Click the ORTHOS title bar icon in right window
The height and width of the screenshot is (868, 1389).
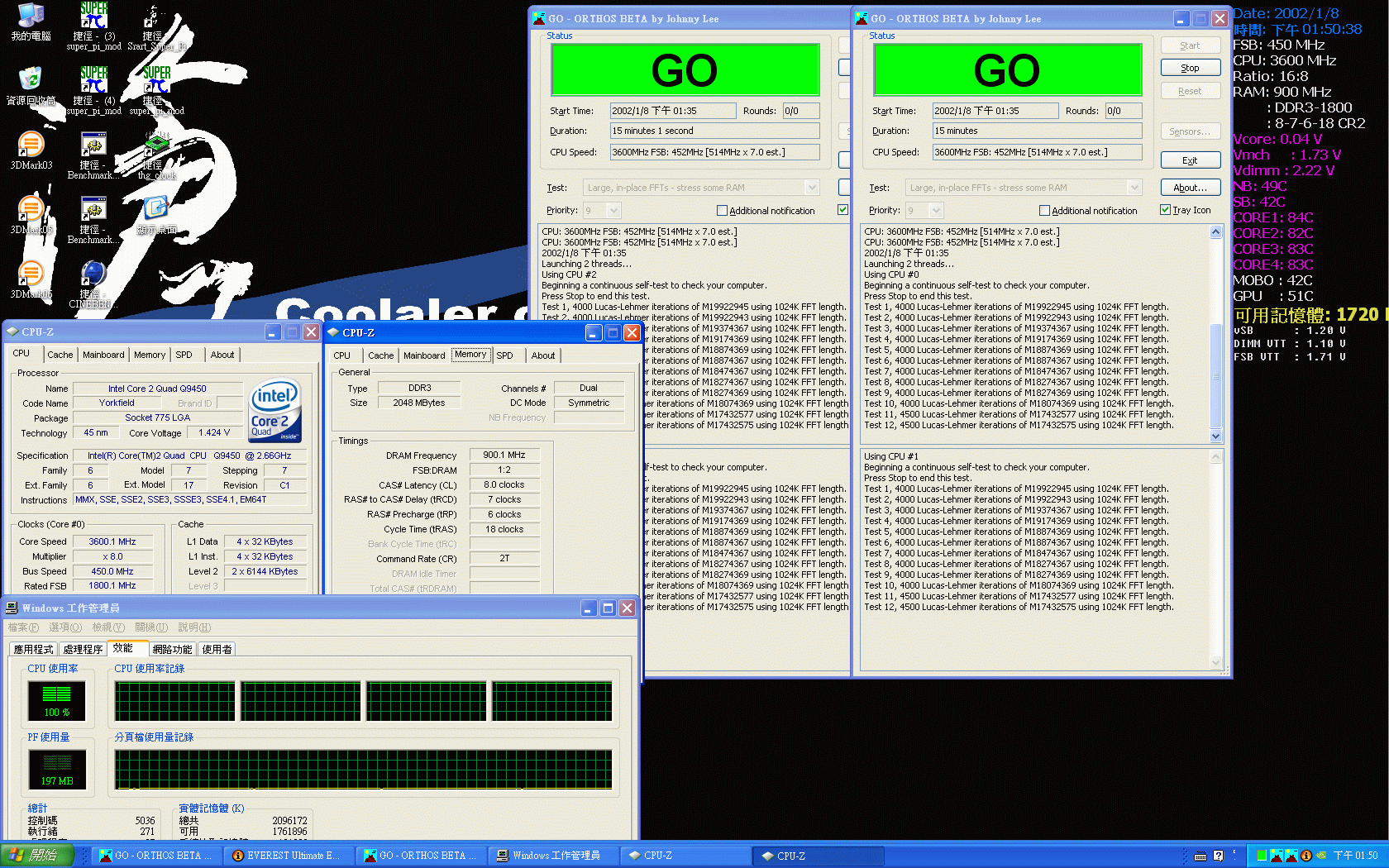pos(862,18)
